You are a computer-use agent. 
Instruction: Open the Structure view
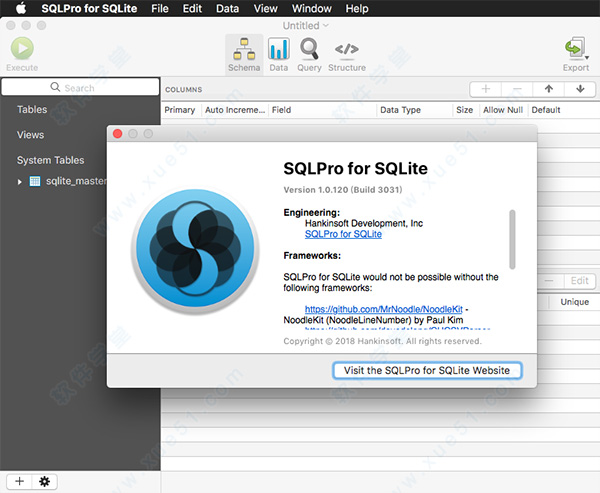(347, 55)
